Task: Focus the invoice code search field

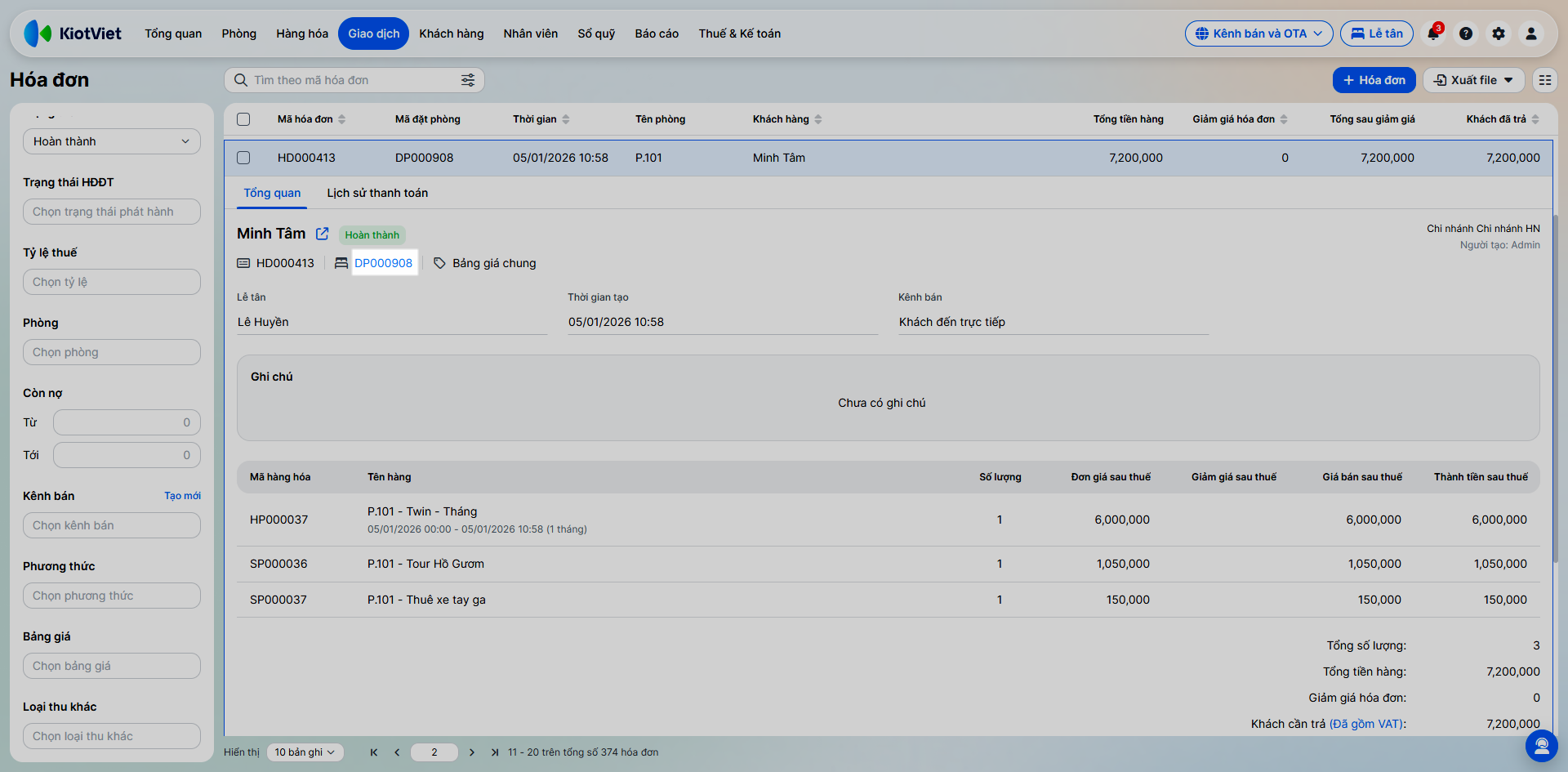Action: point(354,80)
